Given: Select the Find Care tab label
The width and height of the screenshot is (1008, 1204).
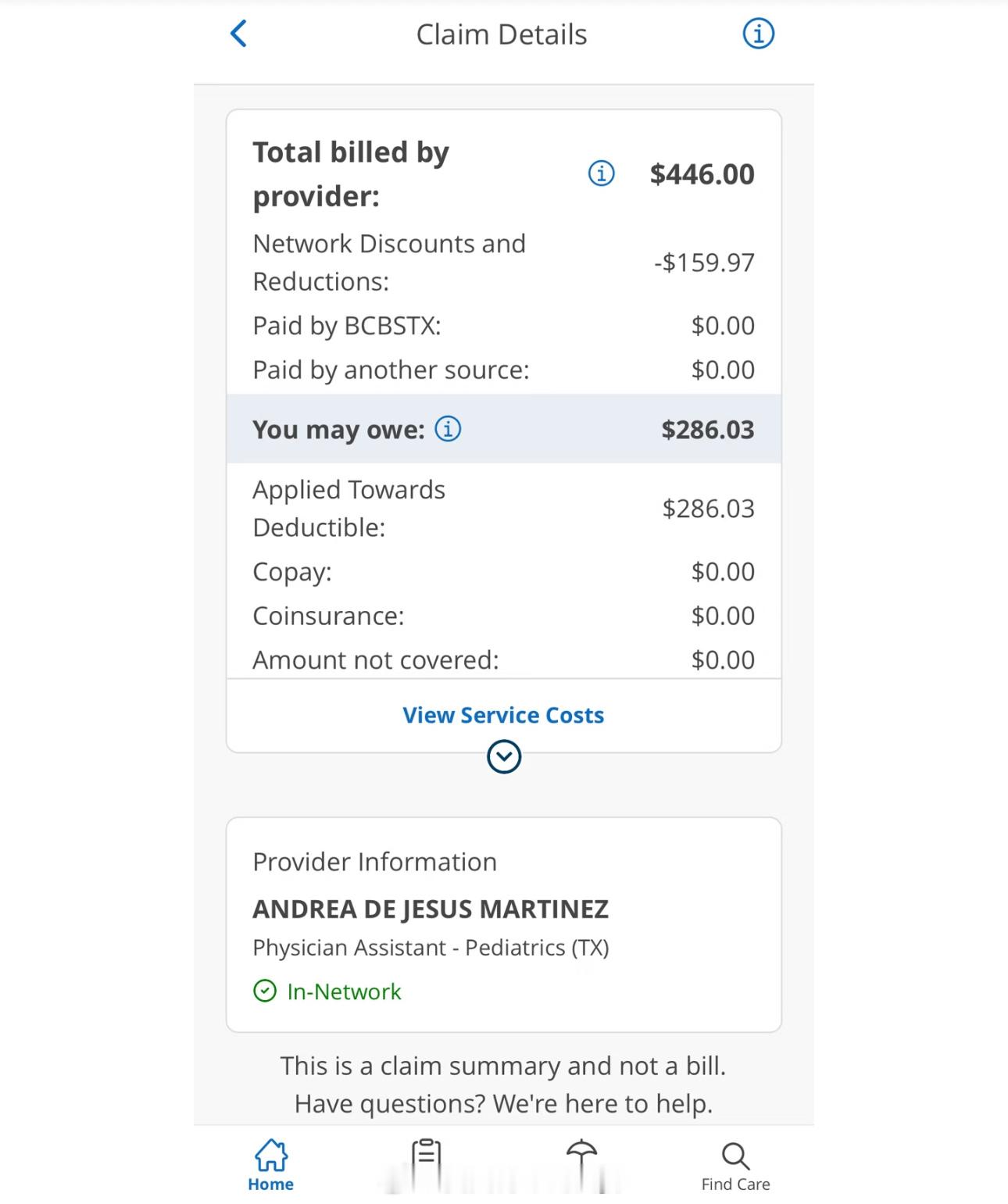Looking at the screenshot, I should tap(735, 1184).
